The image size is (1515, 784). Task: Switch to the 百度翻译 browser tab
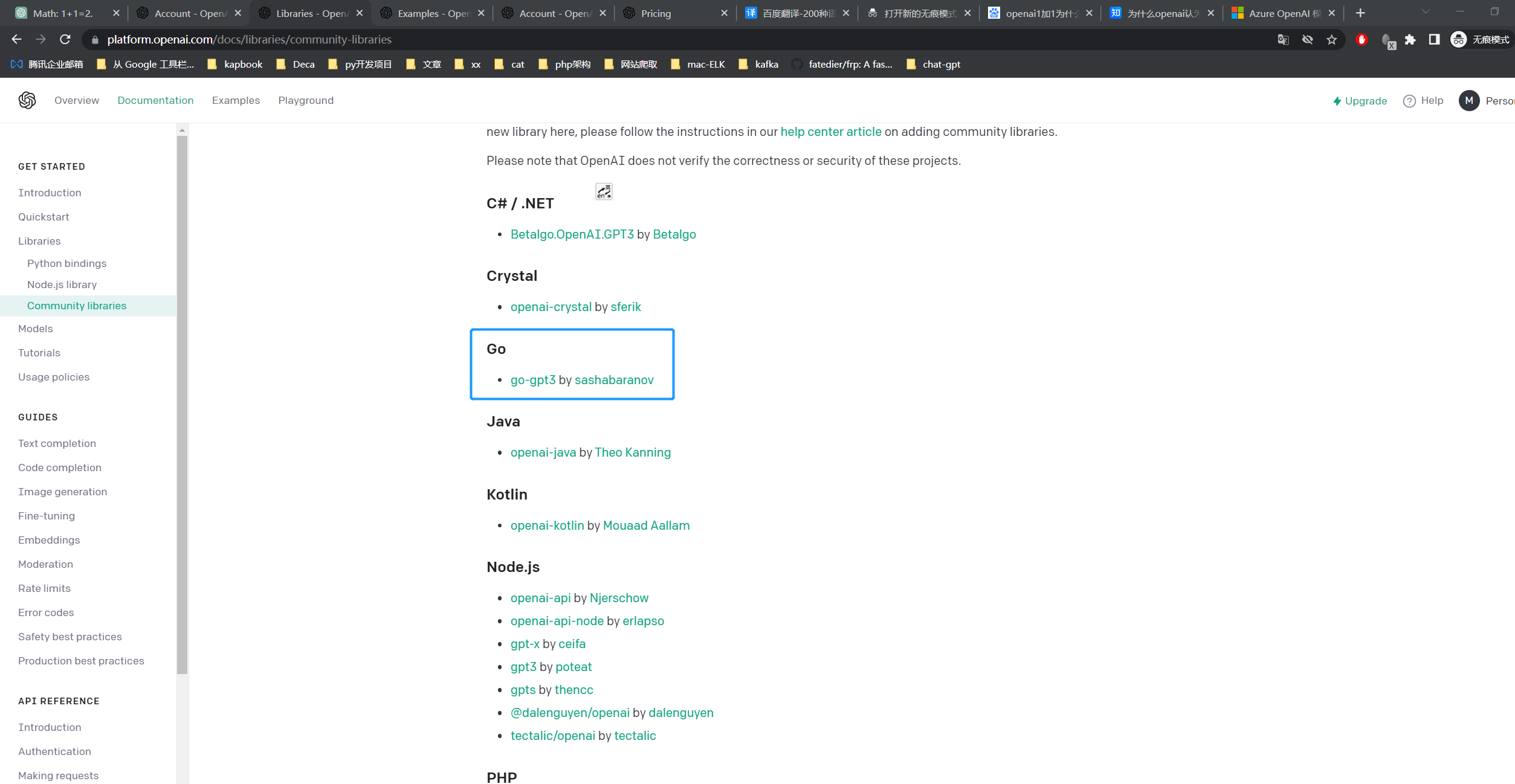coord(796,13)
